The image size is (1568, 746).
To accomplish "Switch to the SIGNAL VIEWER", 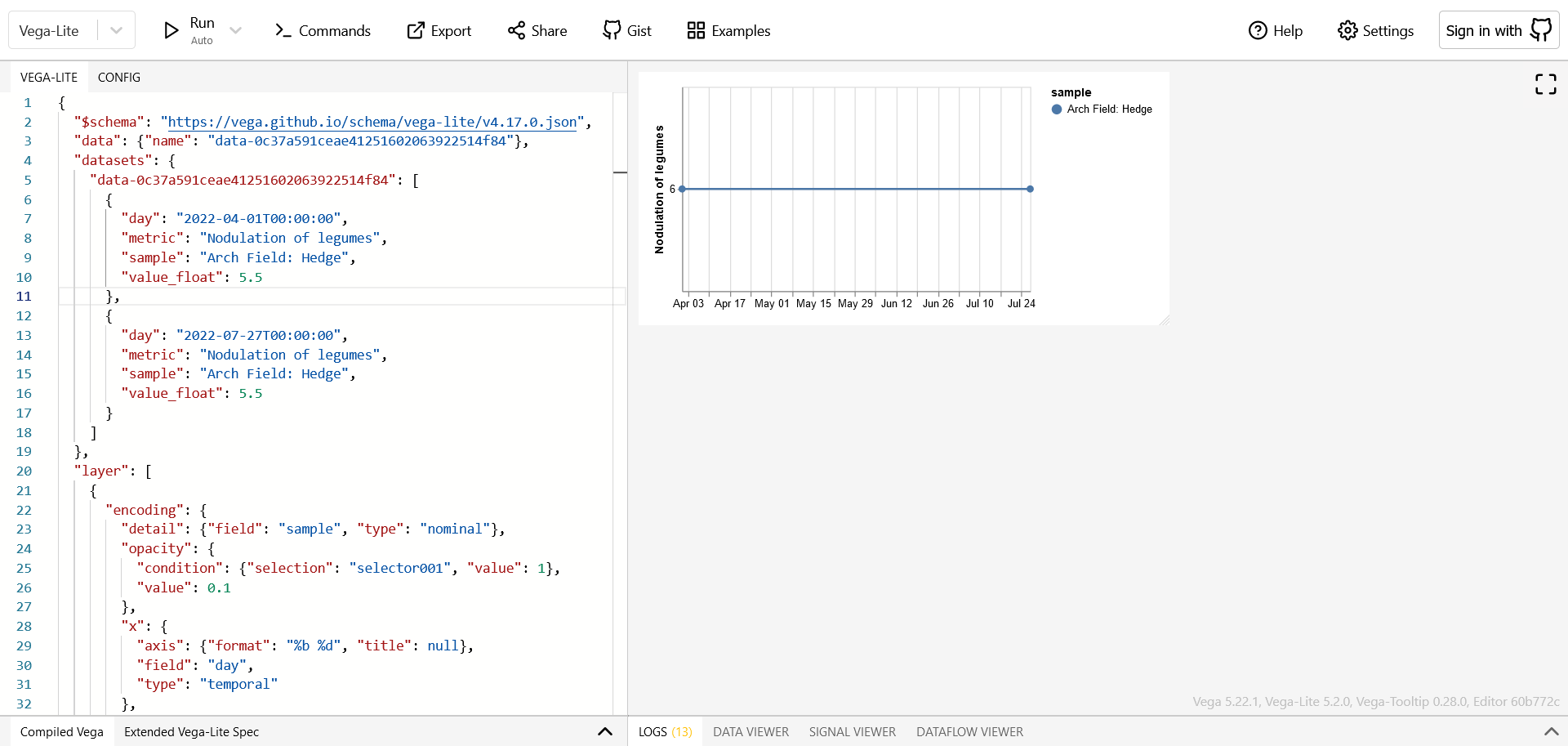I will (852, 732).
